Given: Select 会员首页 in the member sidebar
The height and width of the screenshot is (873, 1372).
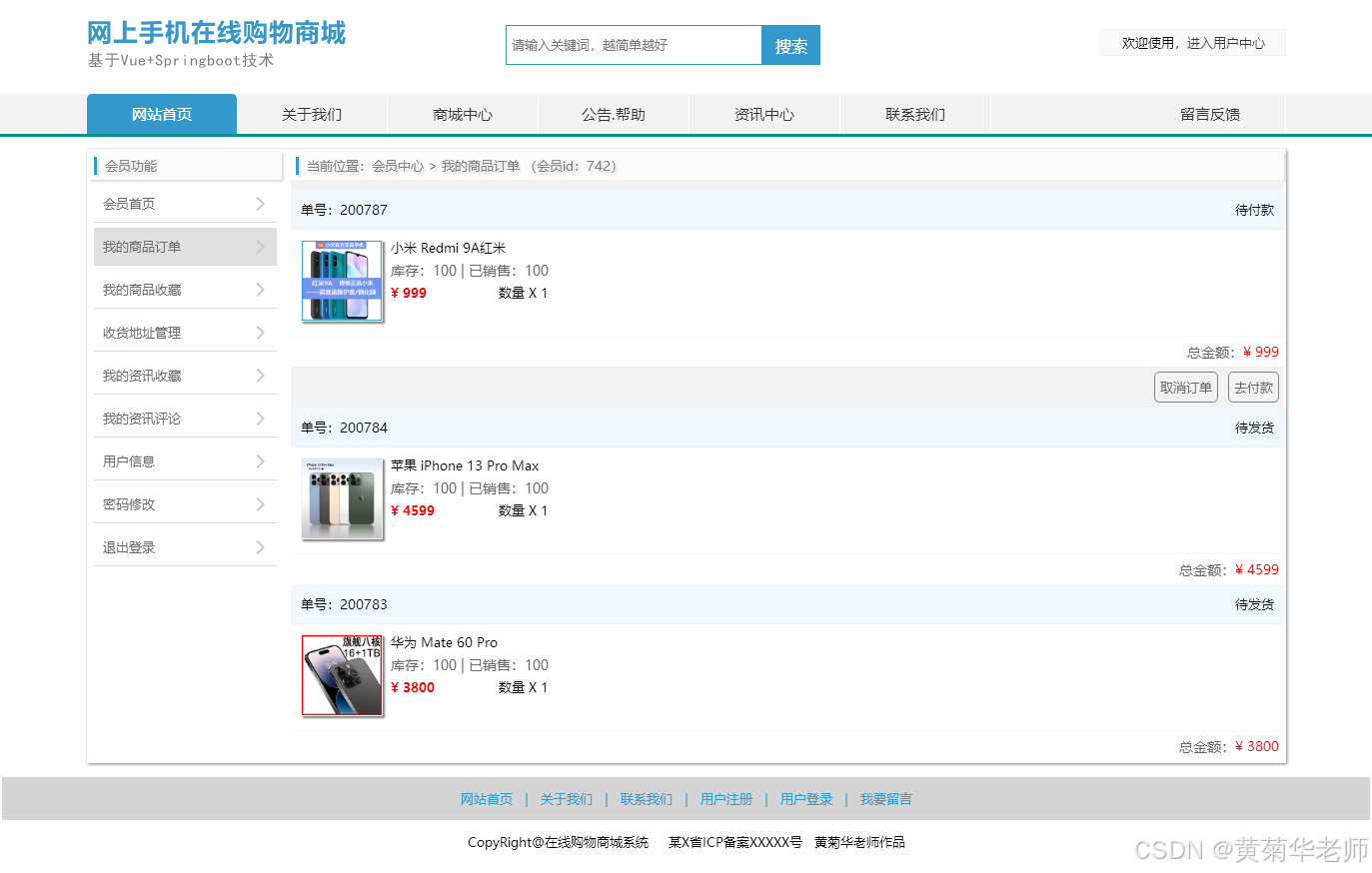Looking at the screenshot, I should pos(185,204).
